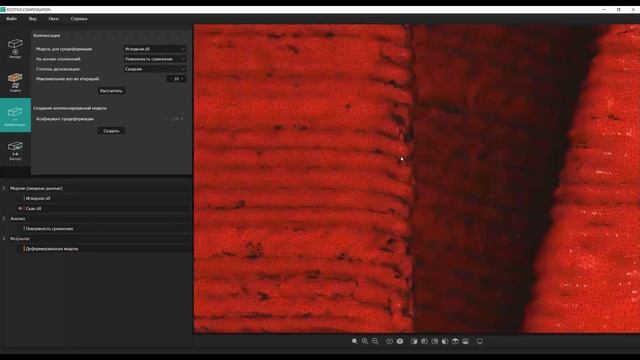Decrease the maximum iterations count
Screen dimensions: 640x360
[171, 78]
